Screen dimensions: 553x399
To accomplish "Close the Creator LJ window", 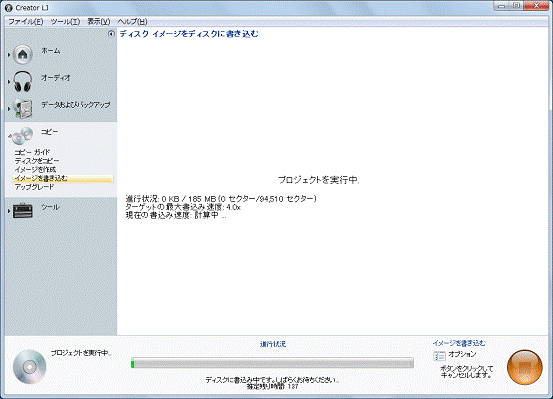I will tap(536, 6).
